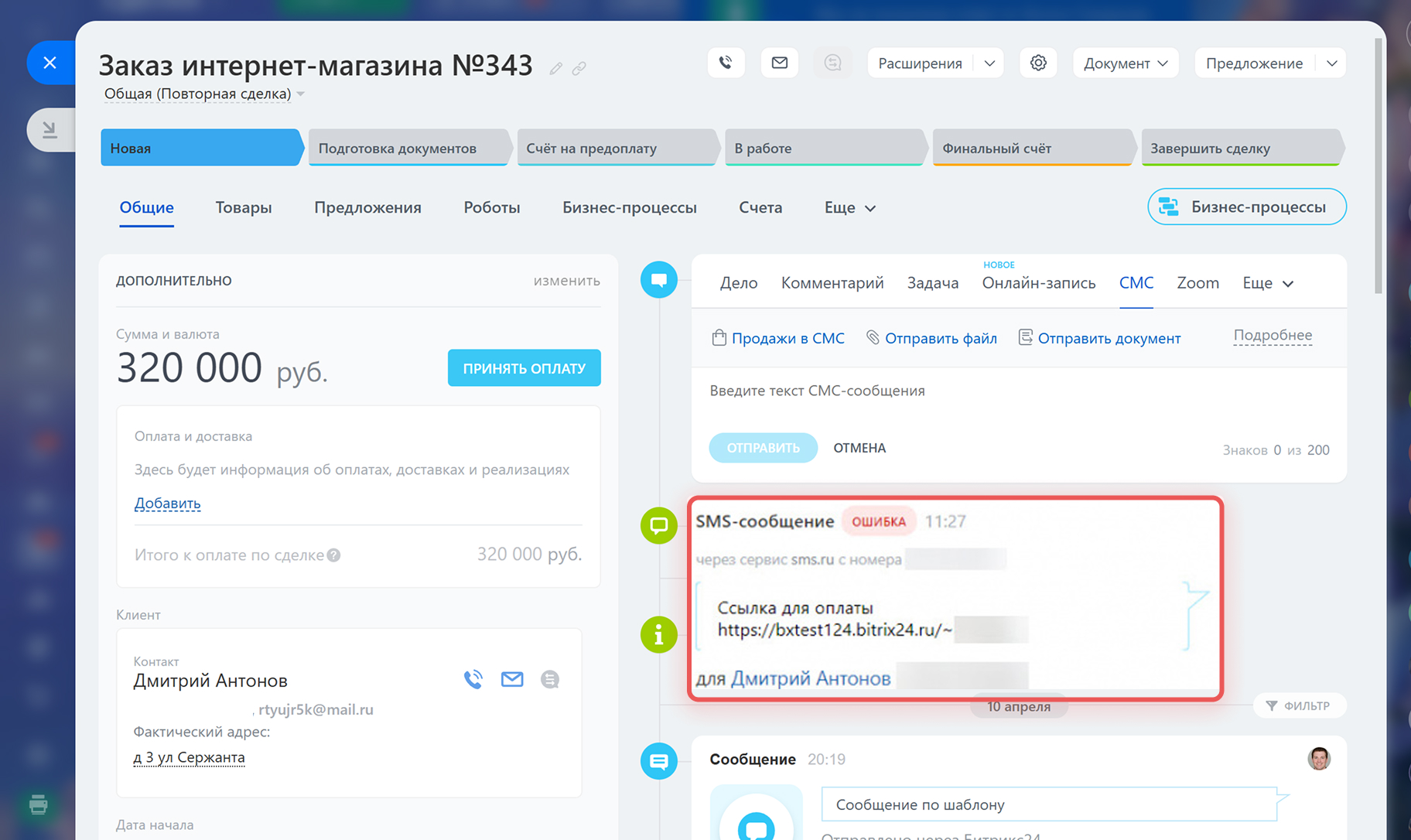Expand the Еще dropdown in the main deal tabs
The image size is (1411, 840).
849,207
